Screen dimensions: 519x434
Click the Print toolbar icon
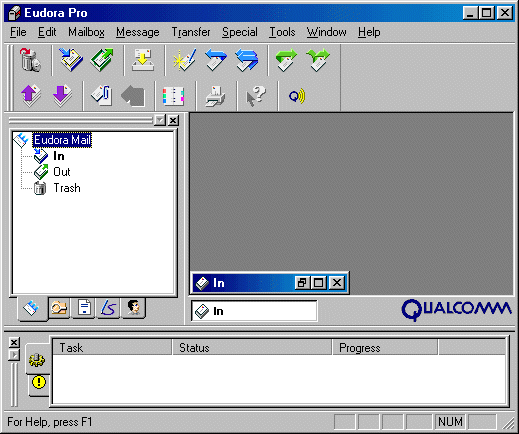pos(215,96)
